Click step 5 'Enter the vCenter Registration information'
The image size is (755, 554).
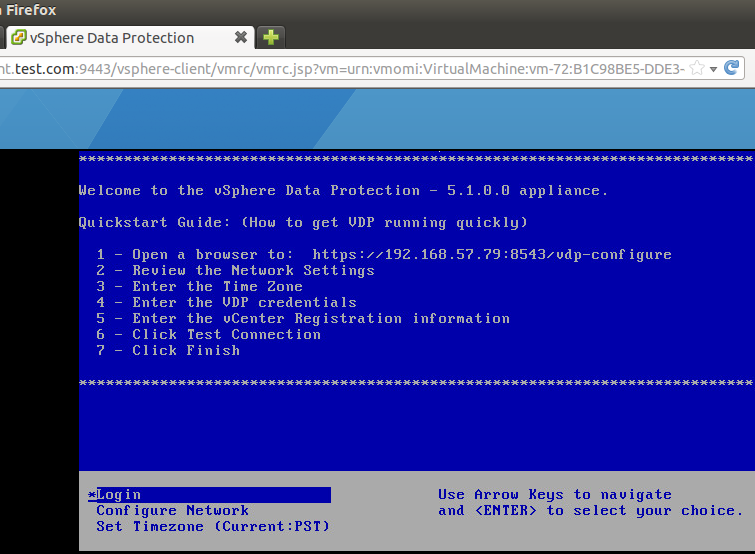click(x=303, y=318)
